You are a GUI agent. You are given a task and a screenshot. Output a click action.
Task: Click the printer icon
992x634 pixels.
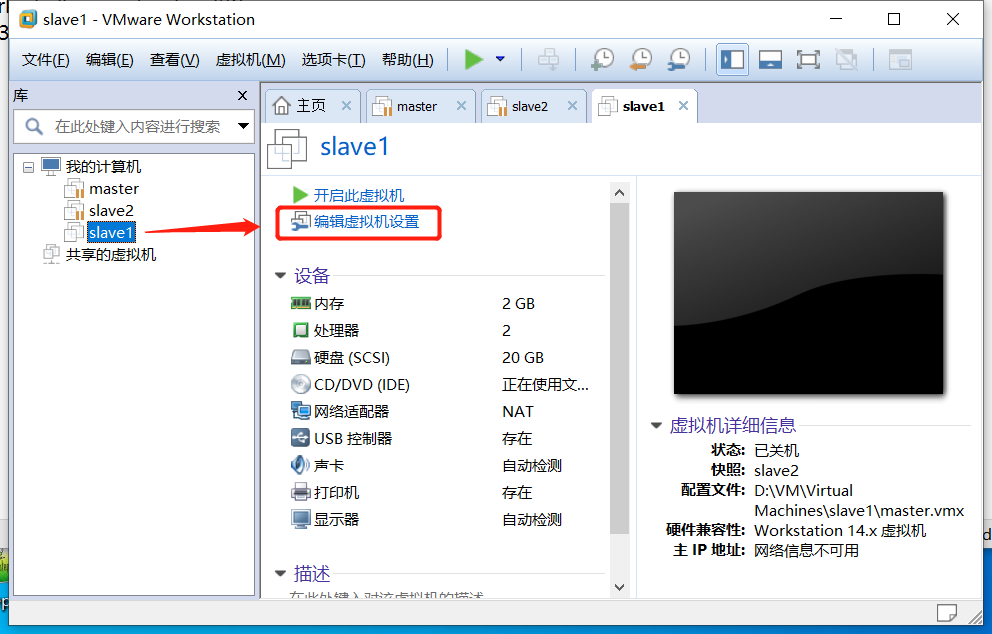pyautogui.click(x=301, y=492)
